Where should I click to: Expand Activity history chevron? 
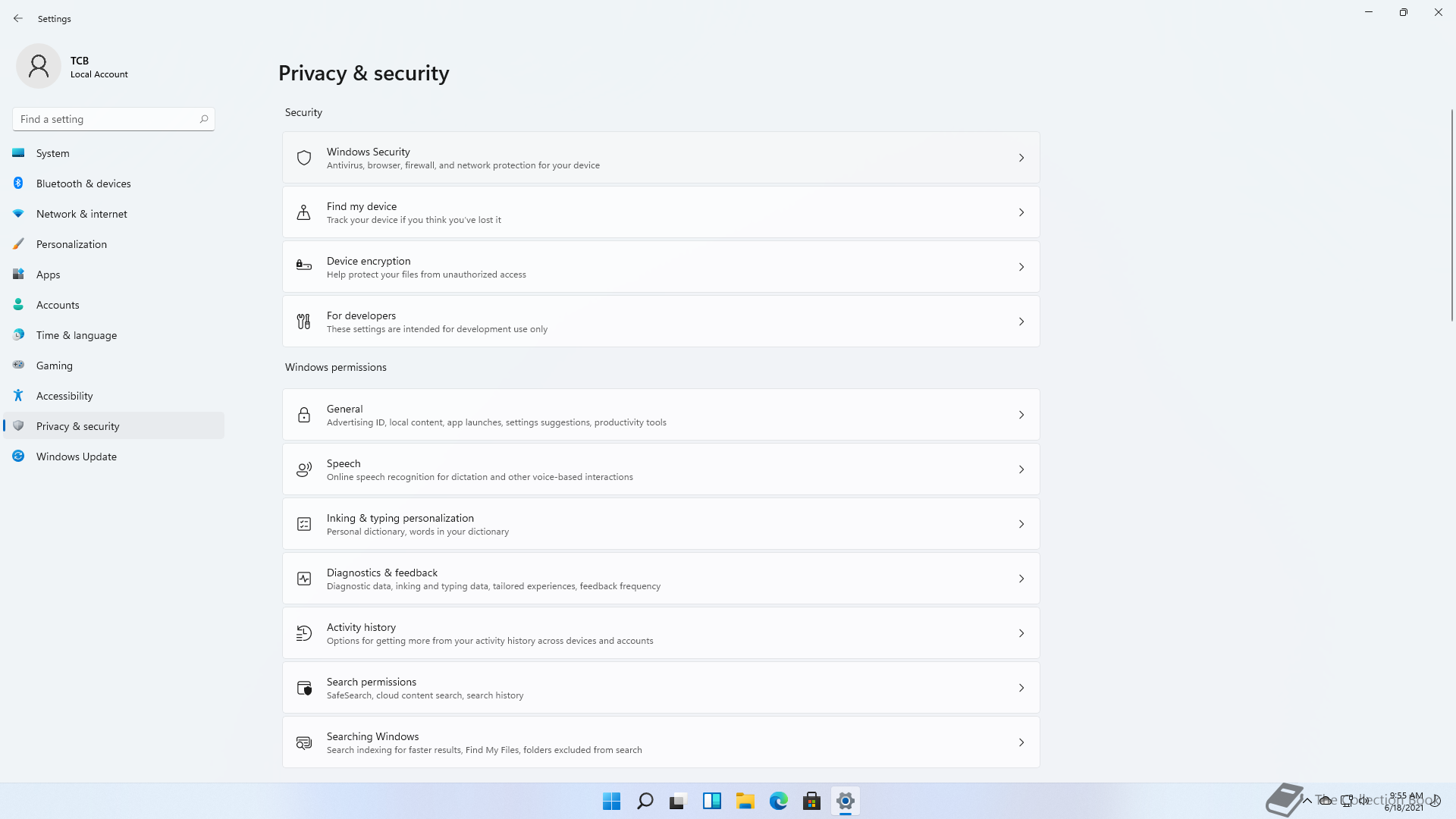[1021, 633]
